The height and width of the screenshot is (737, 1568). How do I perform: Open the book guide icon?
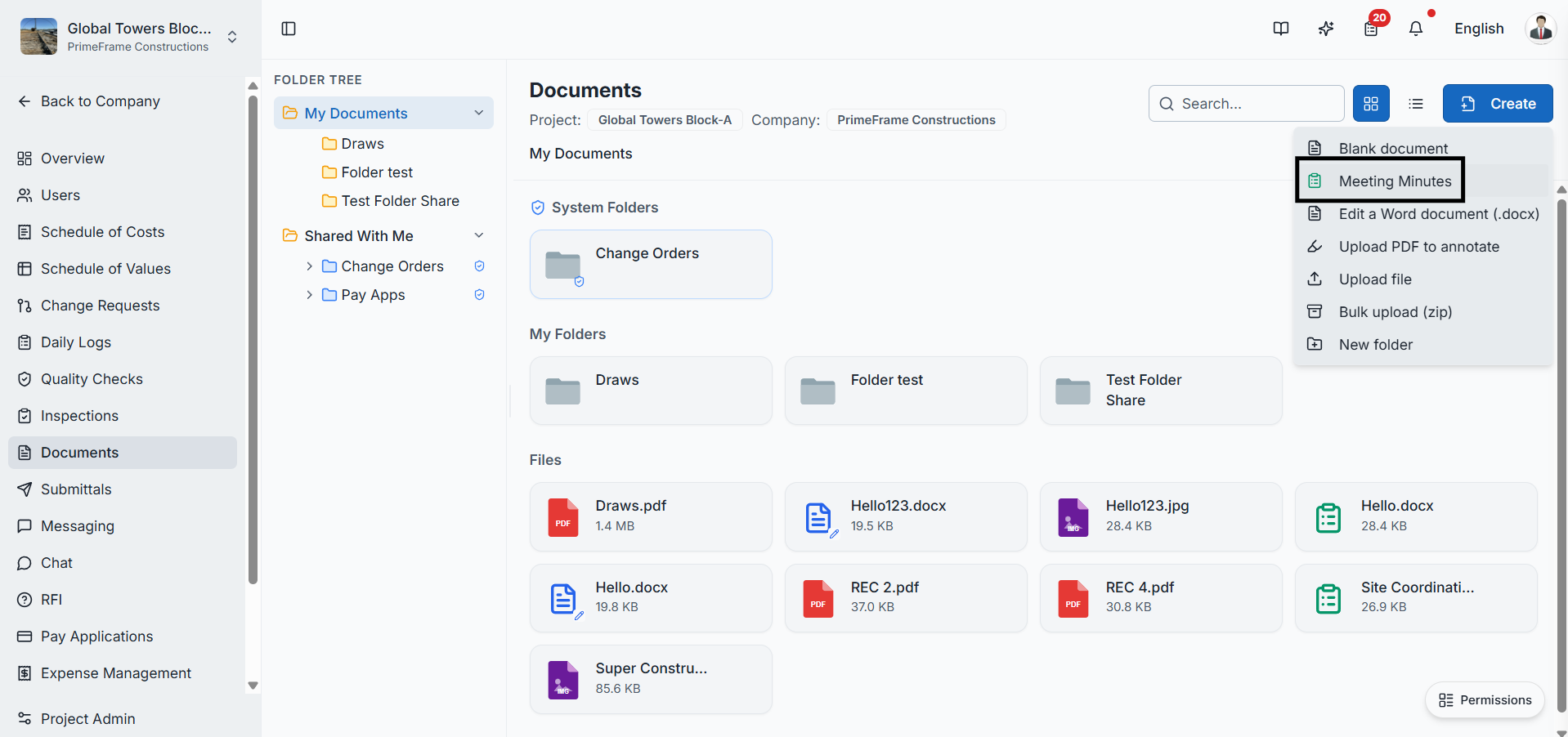pyautogui.click(x=1281, y=29)
